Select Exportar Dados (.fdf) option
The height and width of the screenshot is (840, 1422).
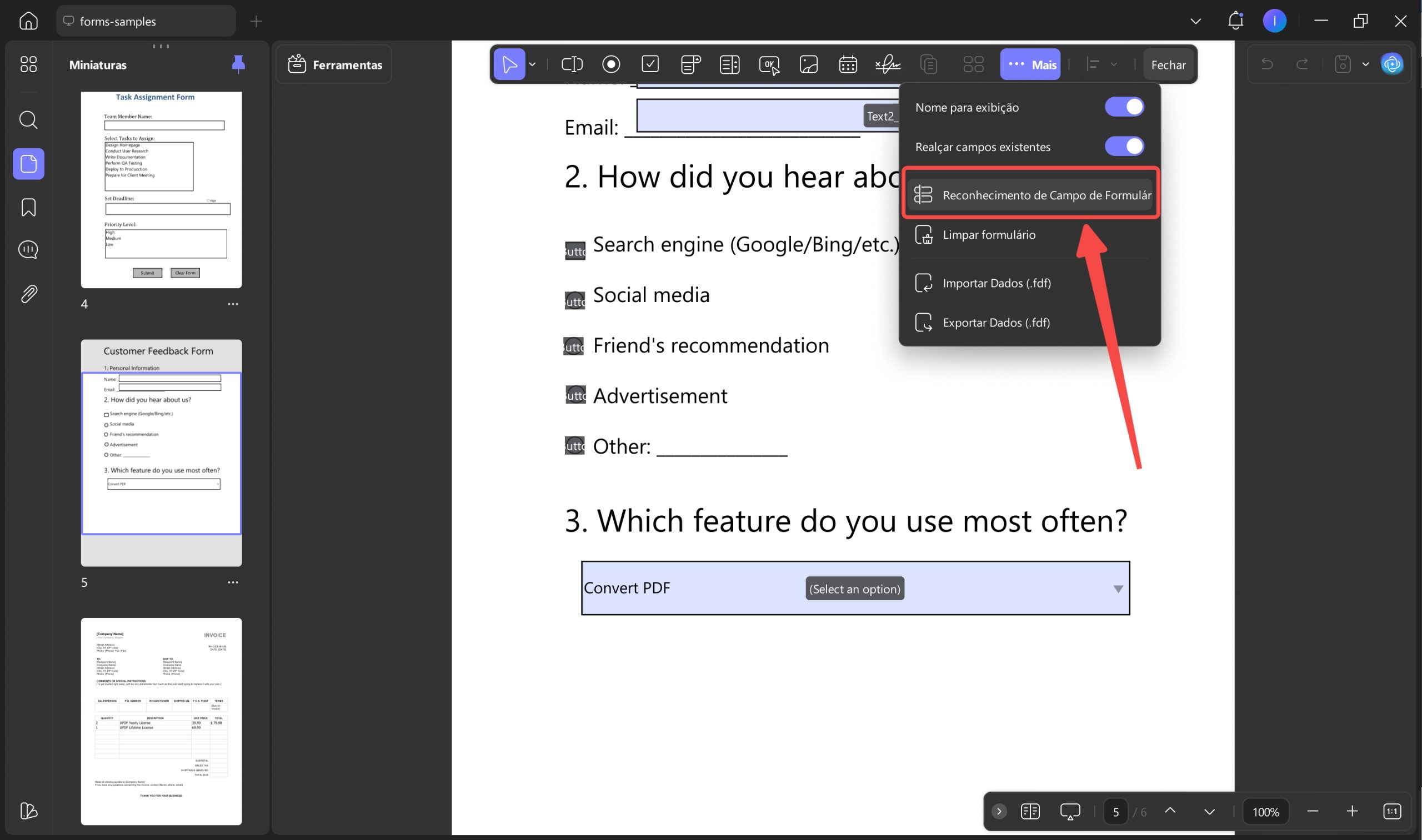coord(995,323)
